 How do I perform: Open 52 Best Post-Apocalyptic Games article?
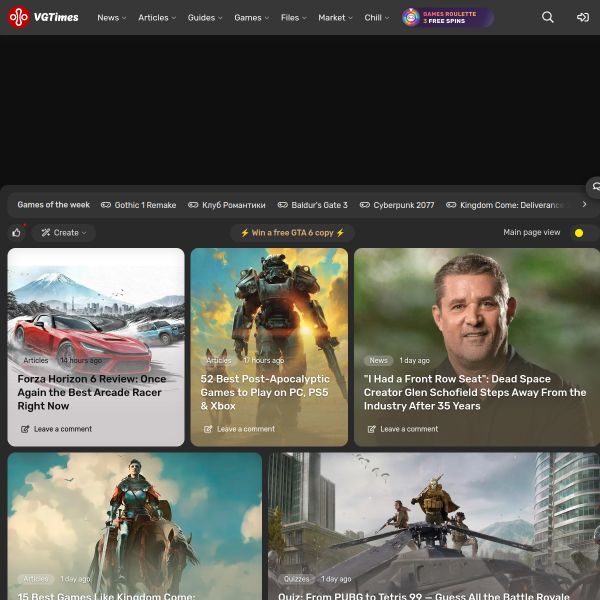[265, 392]
